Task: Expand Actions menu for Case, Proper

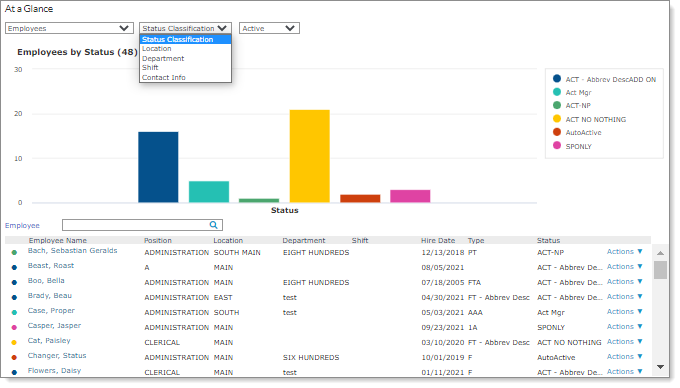Action: 624,311
